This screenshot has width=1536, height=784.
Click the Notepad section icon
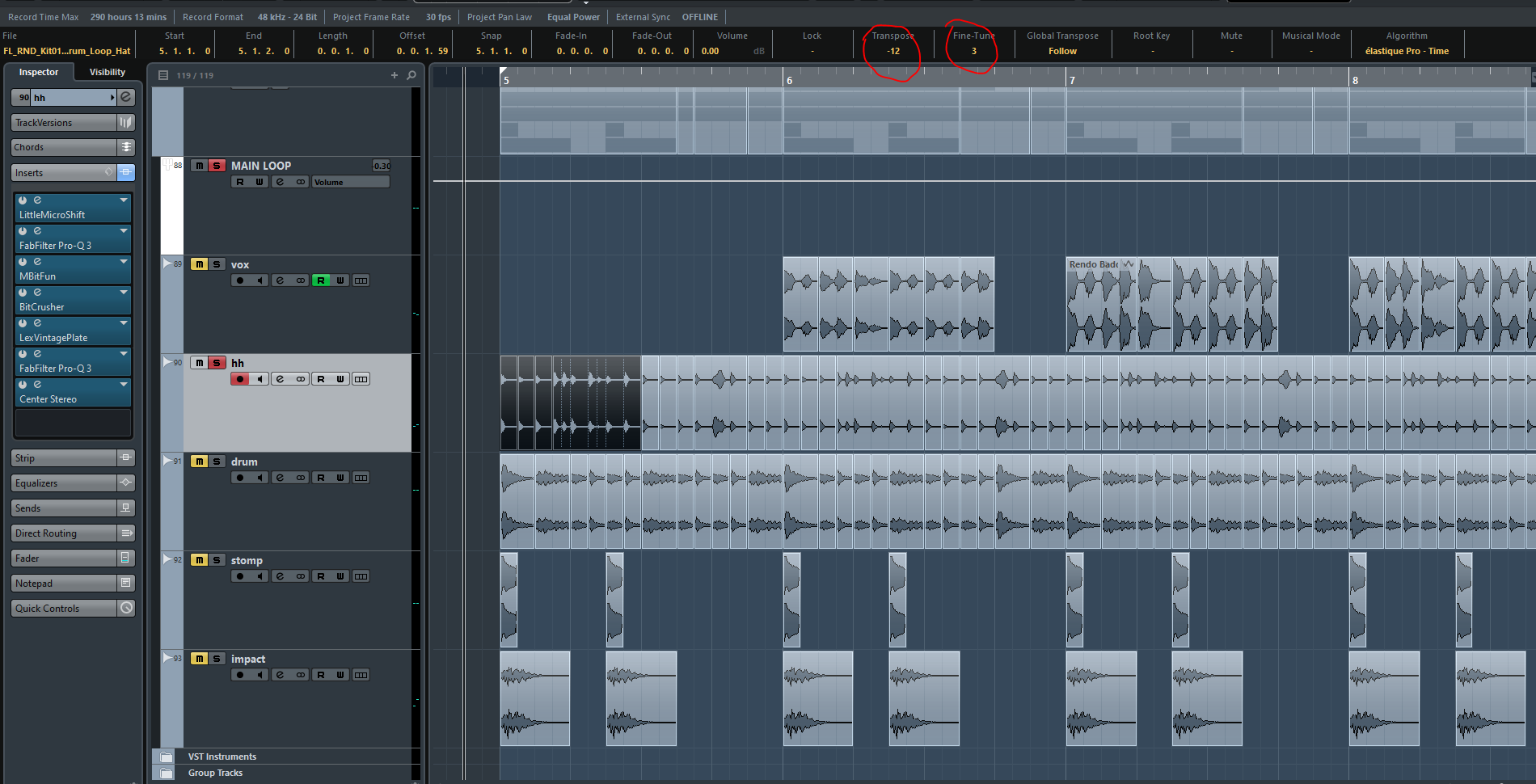(x=126, y=583)
